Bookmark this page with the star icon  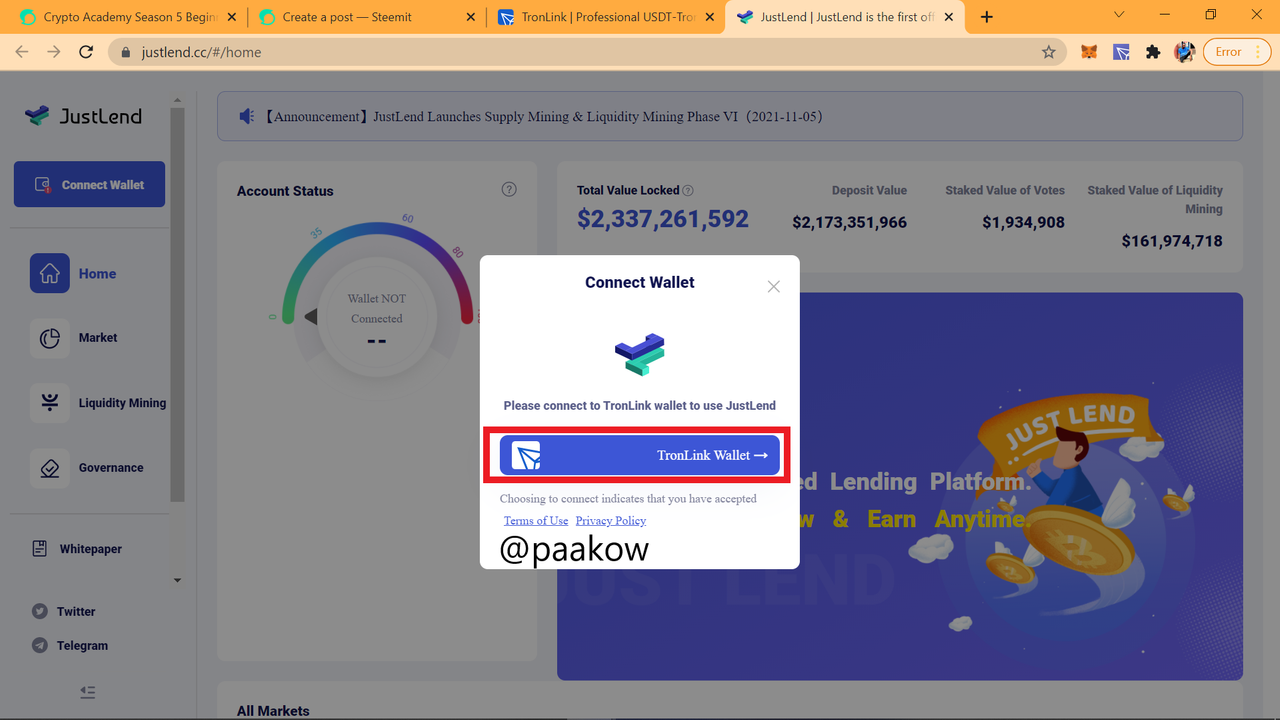[1048, 52]
